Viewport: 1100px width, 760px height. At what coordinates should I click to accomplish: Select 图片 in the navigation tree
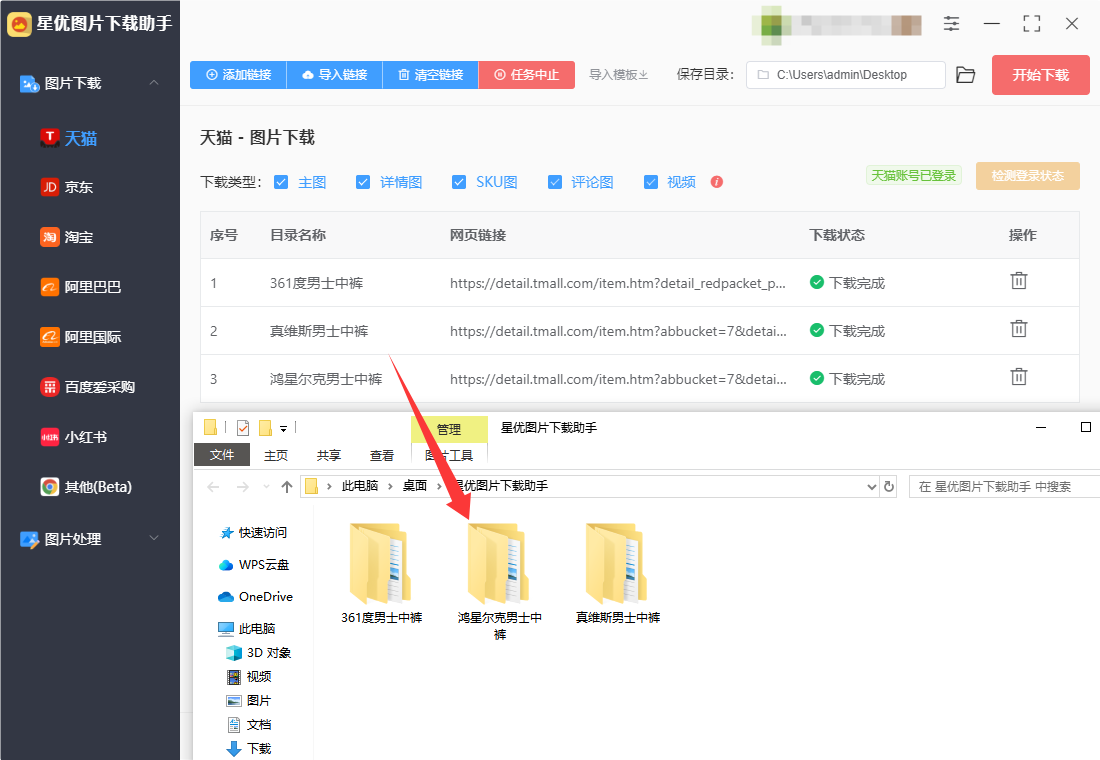(248, 700)
